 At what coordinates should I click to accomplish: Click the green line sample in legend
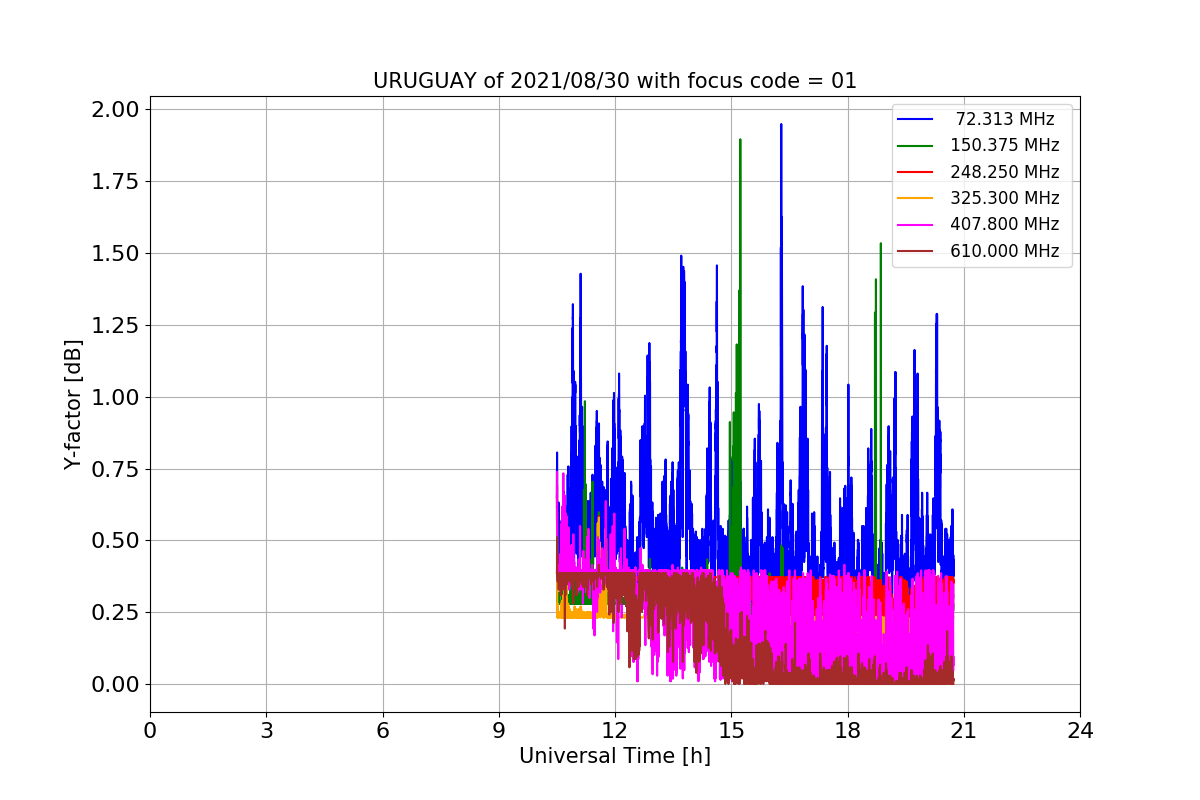tap(916, 146)
